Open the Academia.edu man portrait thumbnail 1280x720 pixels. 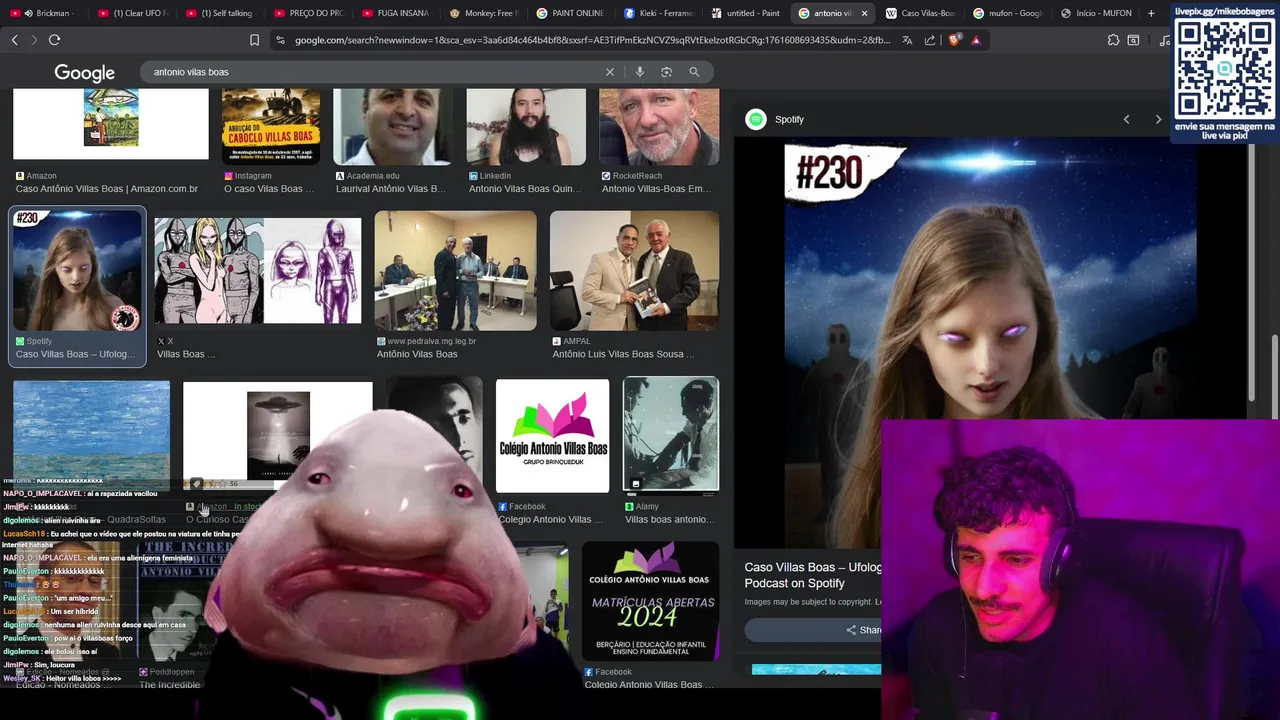tap(392, 126)
